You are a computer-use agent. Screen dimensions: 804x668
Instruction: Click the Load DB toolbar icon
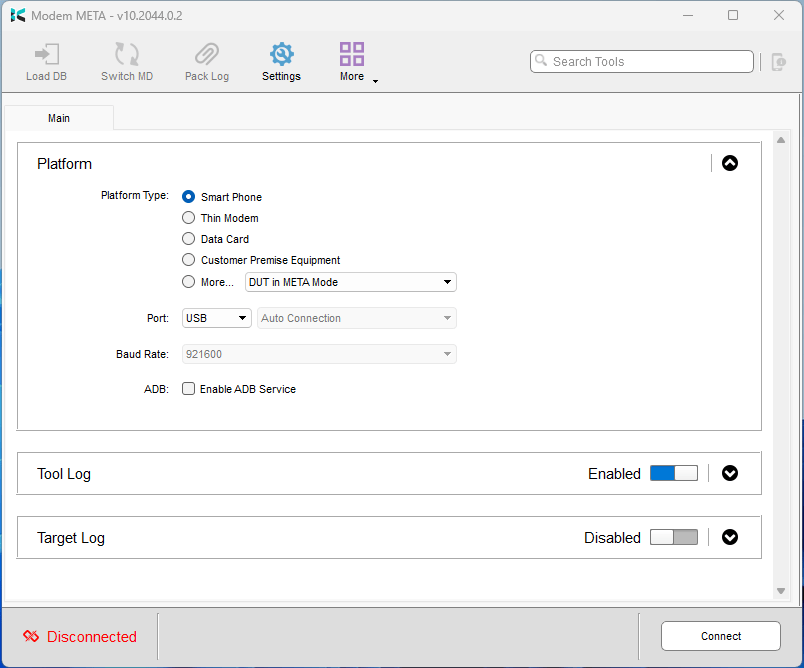pyautogui.click(x=46, y=60)
